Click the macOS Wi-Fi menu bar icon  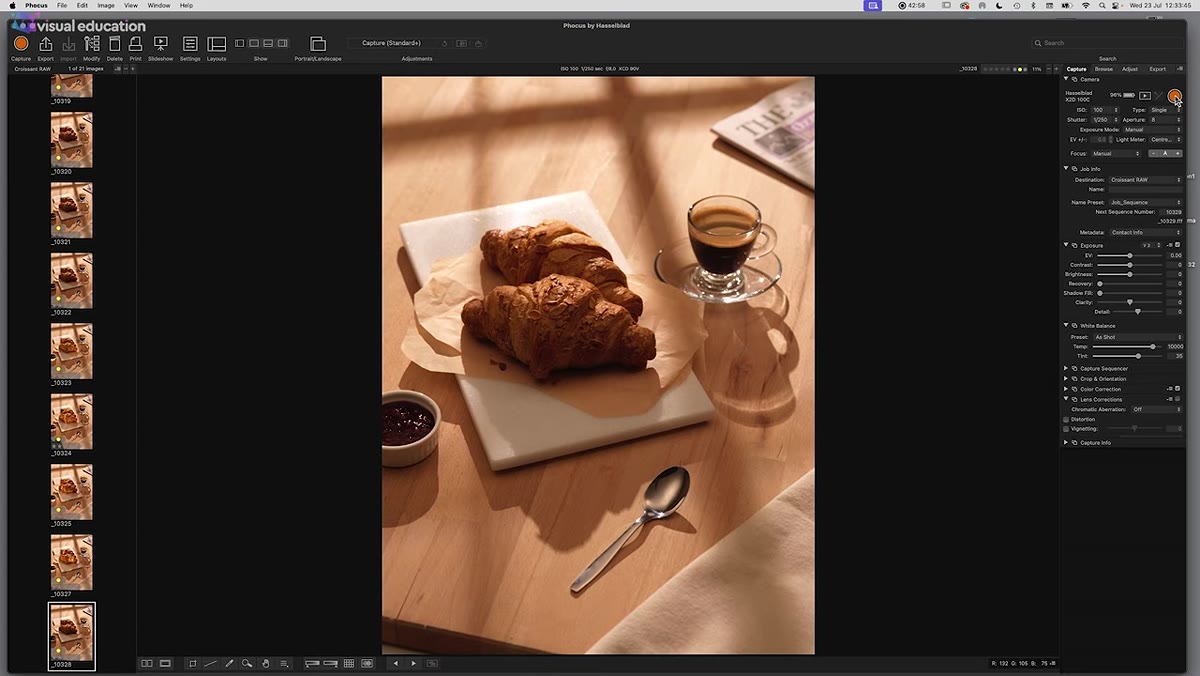click(1085, 6)
